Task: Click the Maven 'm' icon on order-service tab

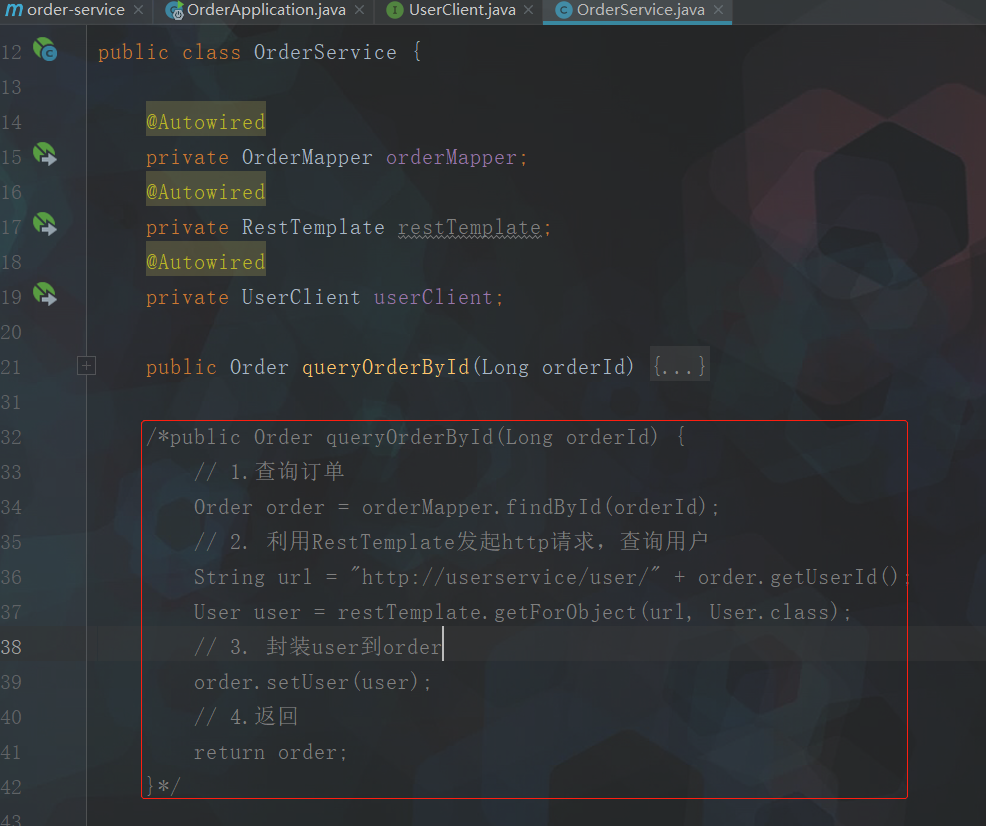Action: click(14, 10)
